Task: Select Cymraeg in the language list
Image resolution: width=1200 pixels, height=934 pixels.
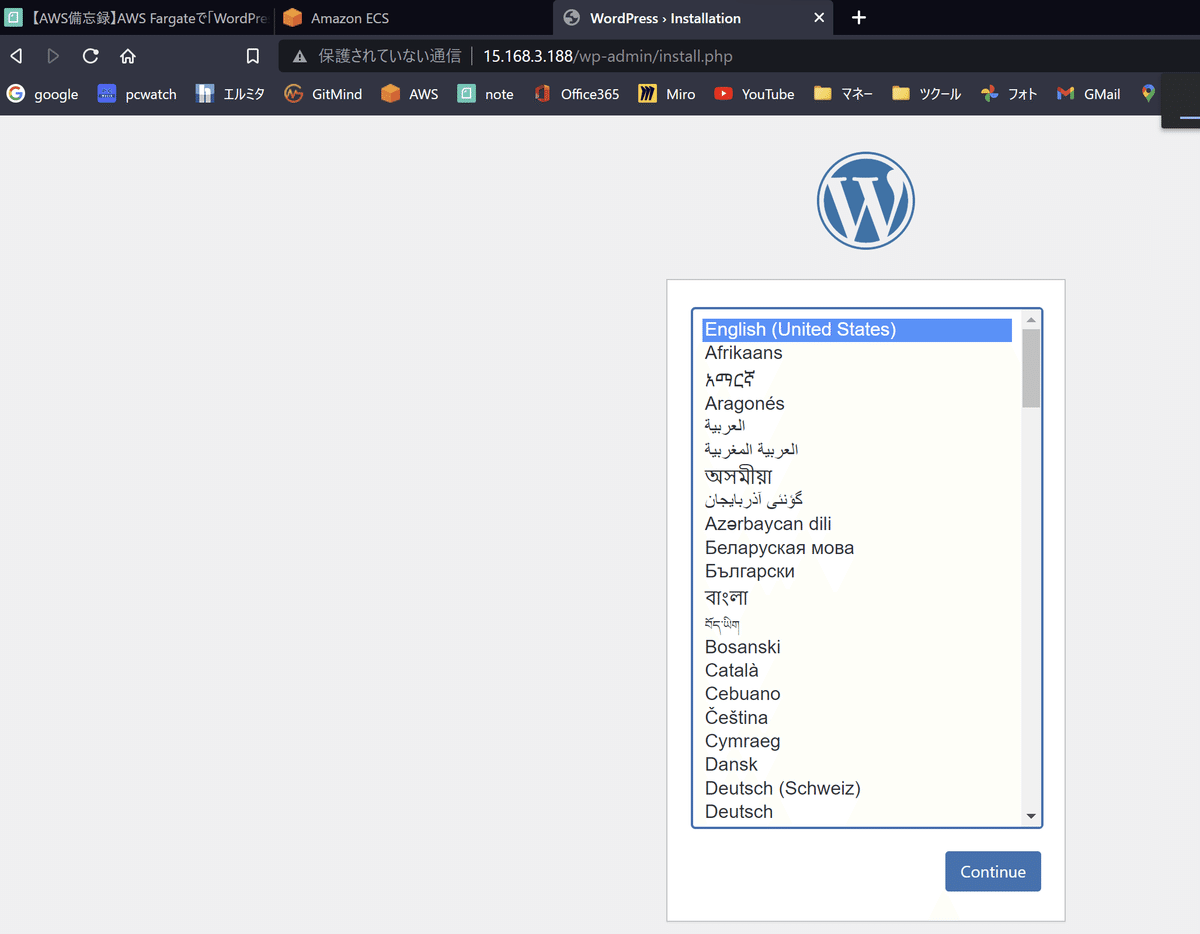Action: coord(857,741)
